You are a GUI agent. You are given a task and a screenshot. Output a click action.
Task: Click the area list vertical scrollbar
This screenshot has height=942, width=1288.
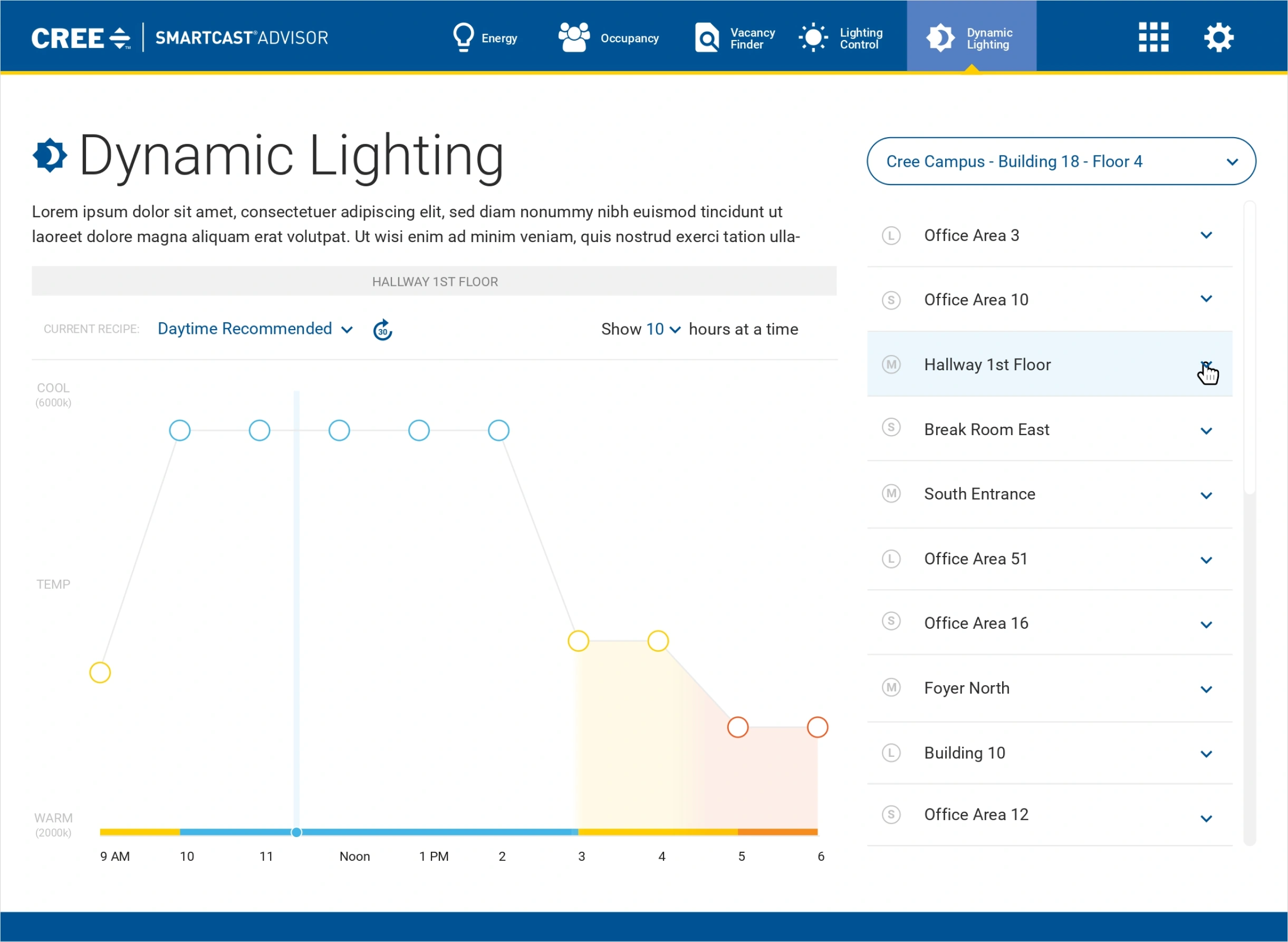pyautogui.click(x=1249, y=348)
